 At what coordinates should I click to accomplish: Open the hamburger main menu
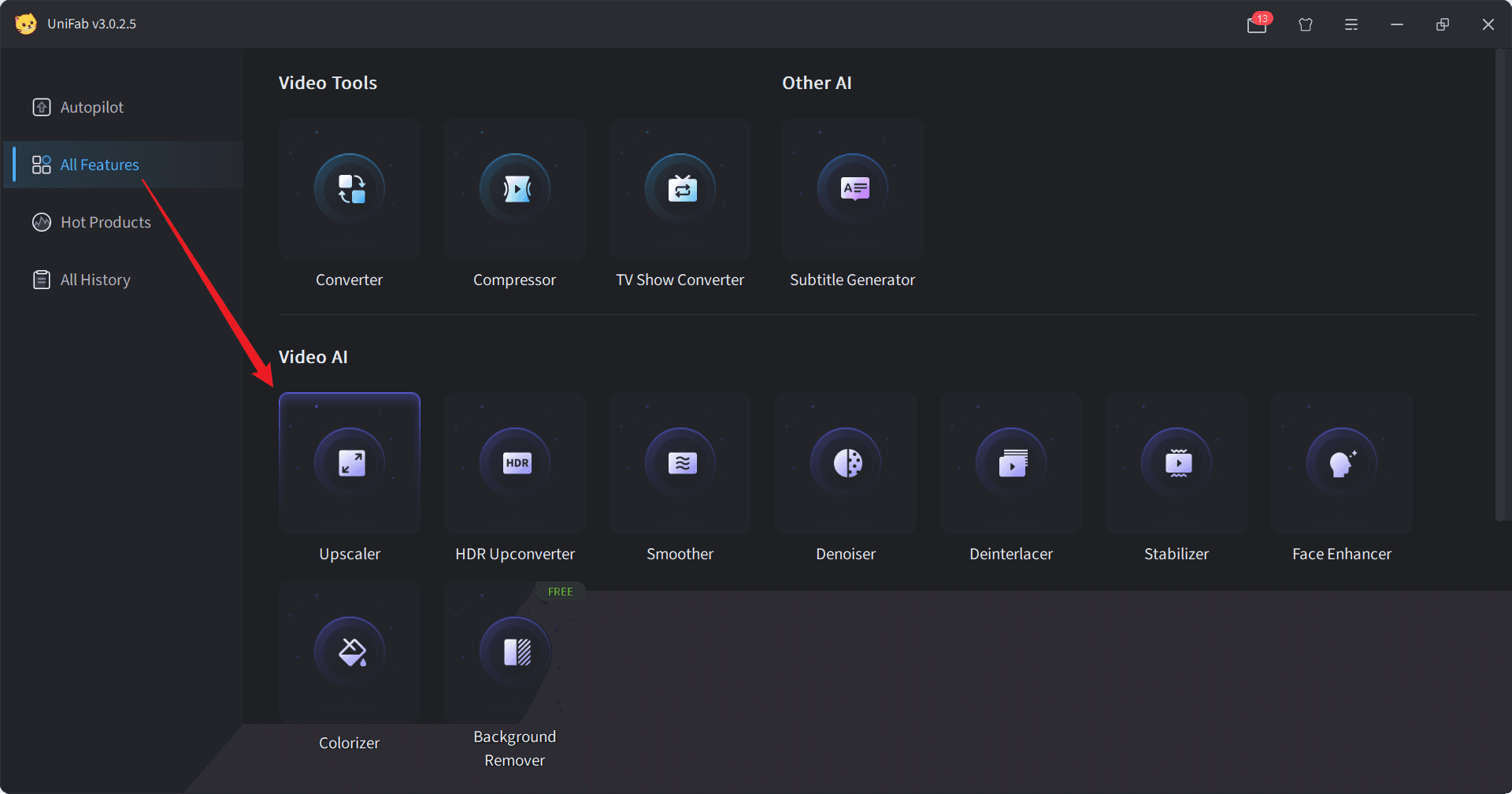tap(1351, 24)
